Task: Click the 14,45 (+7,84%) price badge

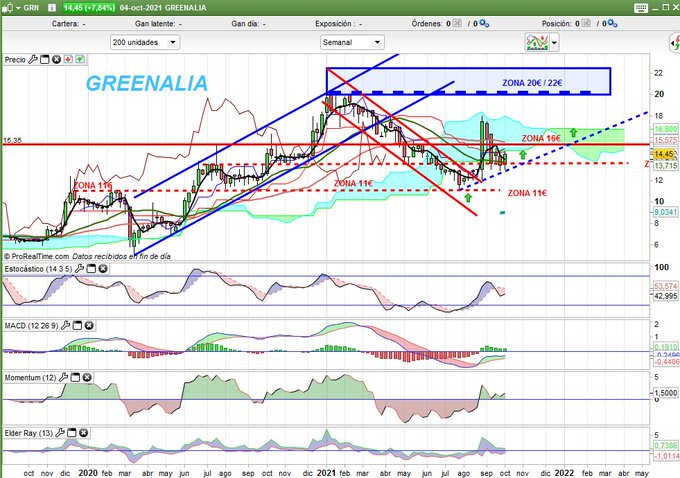Action: (x=89, y=8)
